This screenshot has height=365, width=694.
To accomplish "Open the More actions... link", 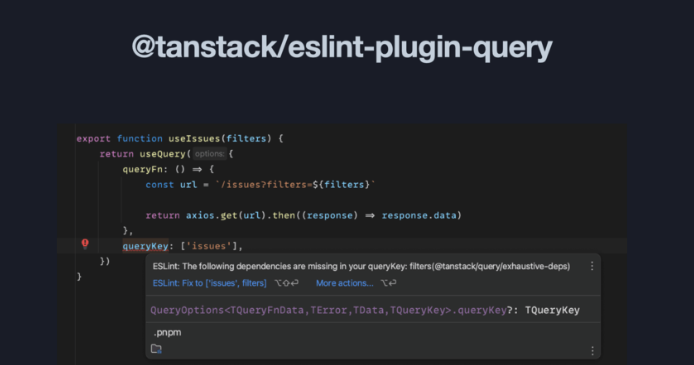I will pyautogui.click(x=344, y=283).
